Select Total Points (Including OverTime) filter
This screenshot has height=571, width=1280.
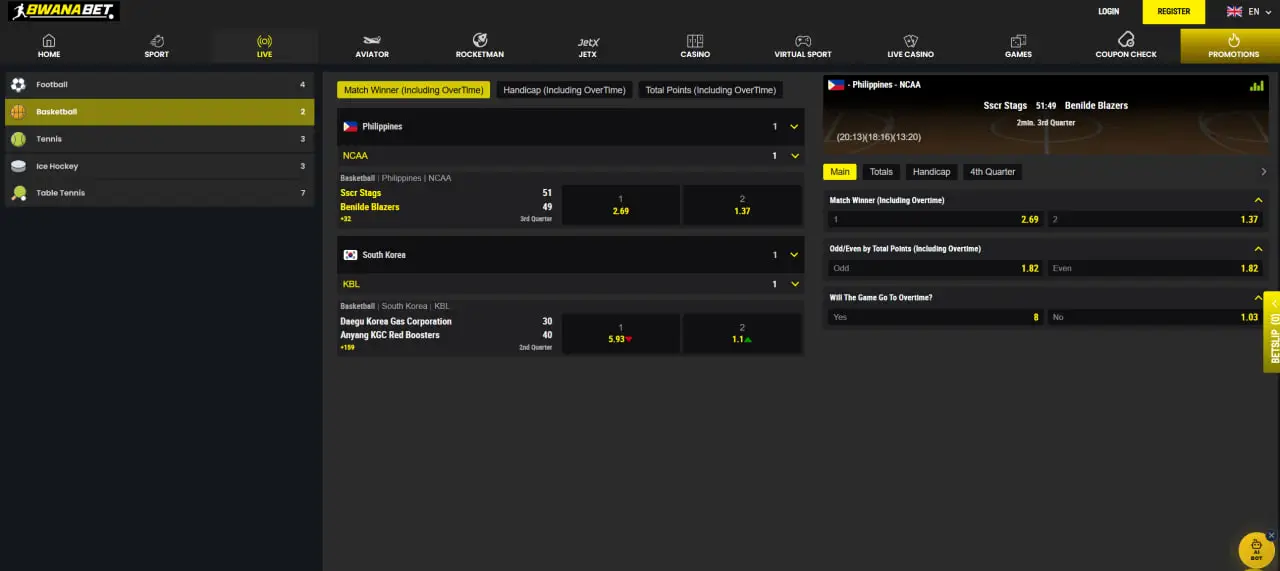[710, 90]
